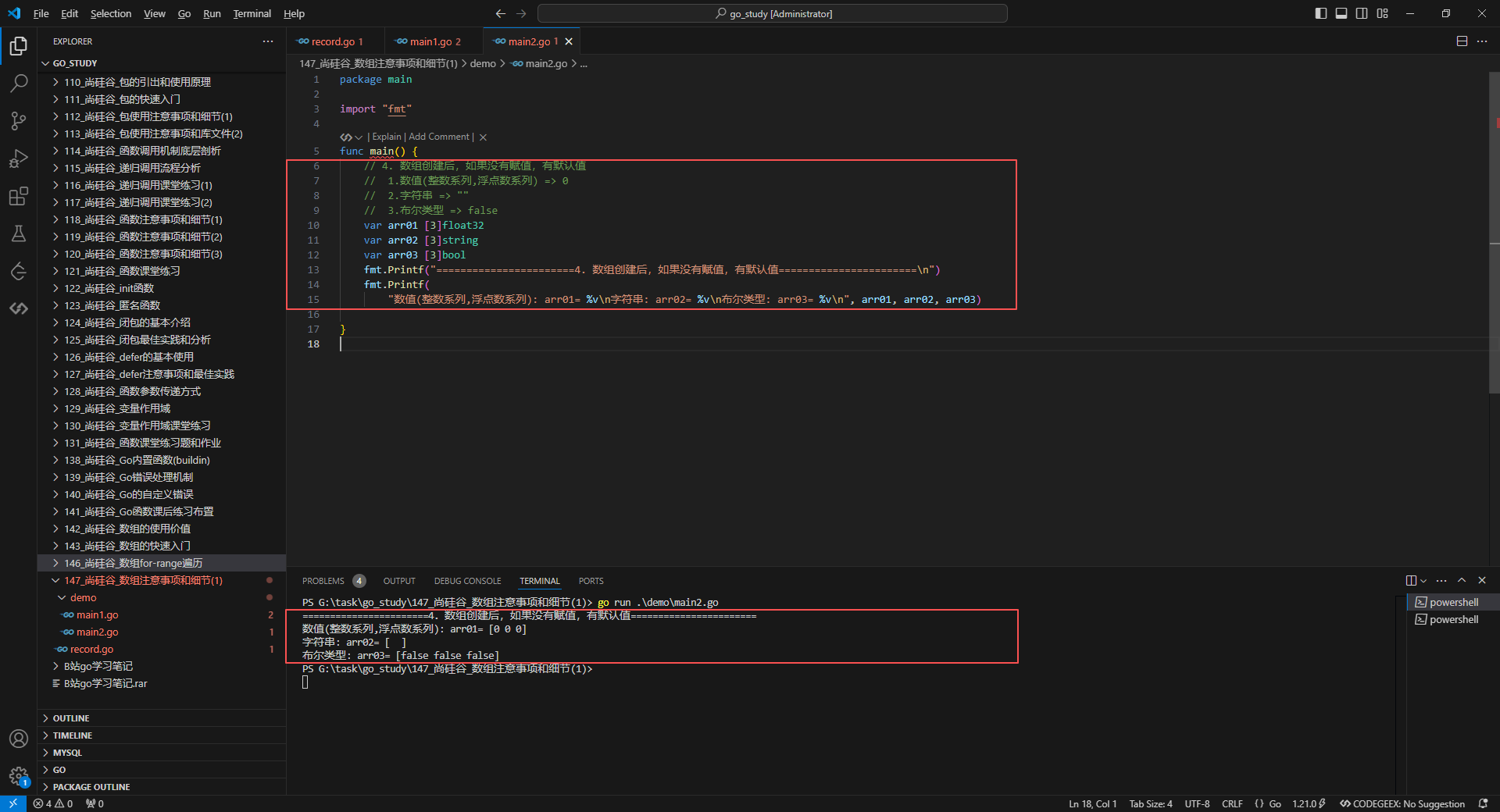Image resolution: width=1500 pixels, height=812 pixels.
Task: Change the CRLF line ending
Action: 1232,803
